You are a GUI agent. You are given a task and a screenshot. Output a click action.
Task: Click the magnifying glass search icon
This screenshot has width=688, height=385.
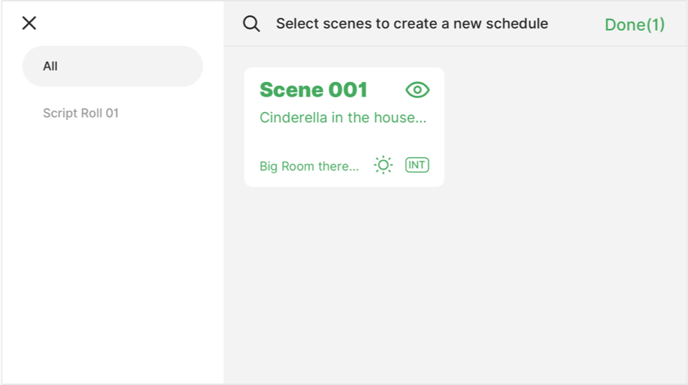point(251,24)
